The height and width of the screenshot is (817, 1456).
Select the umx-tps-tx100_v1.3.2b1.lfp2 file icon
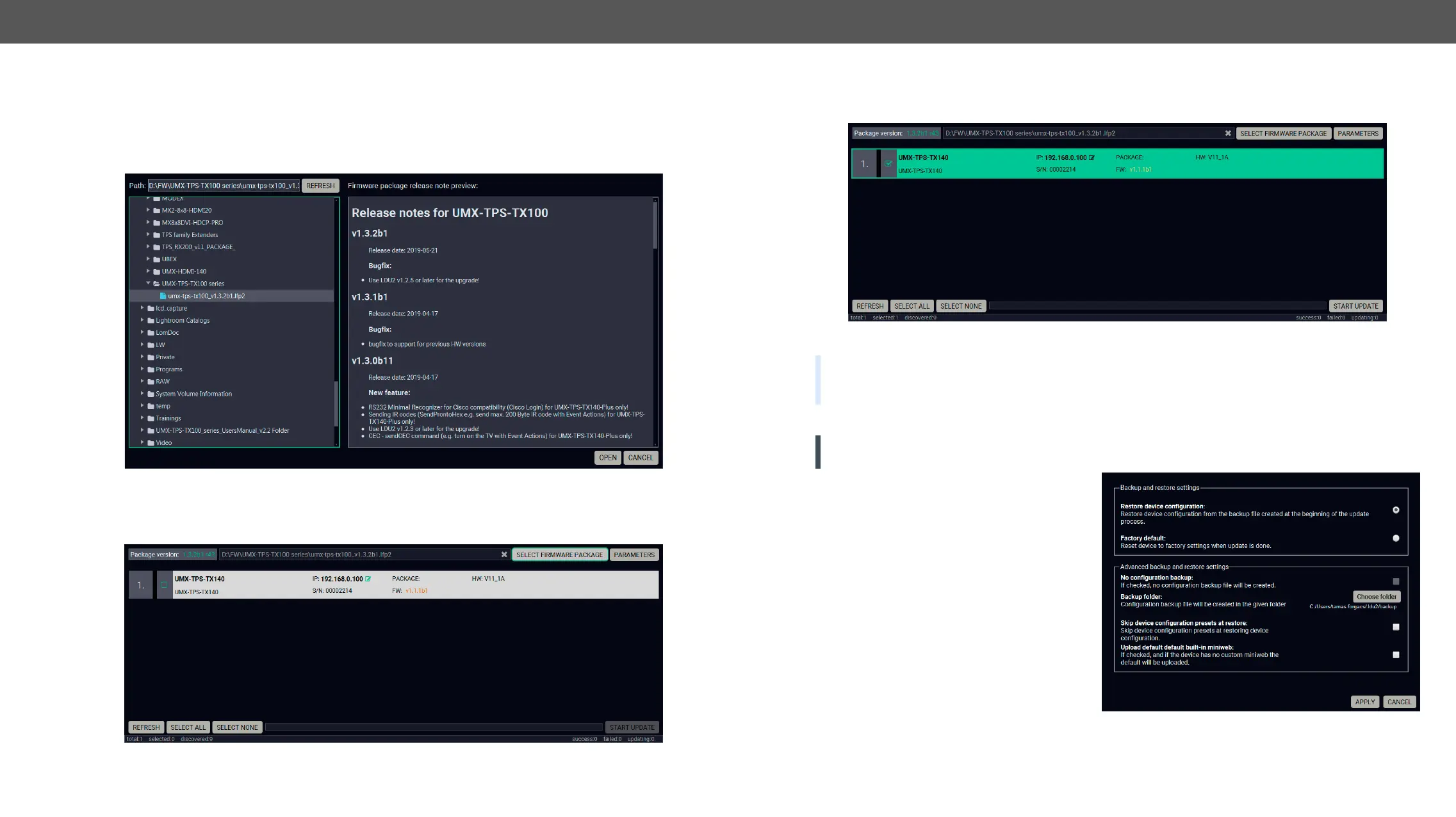(163, 296)
